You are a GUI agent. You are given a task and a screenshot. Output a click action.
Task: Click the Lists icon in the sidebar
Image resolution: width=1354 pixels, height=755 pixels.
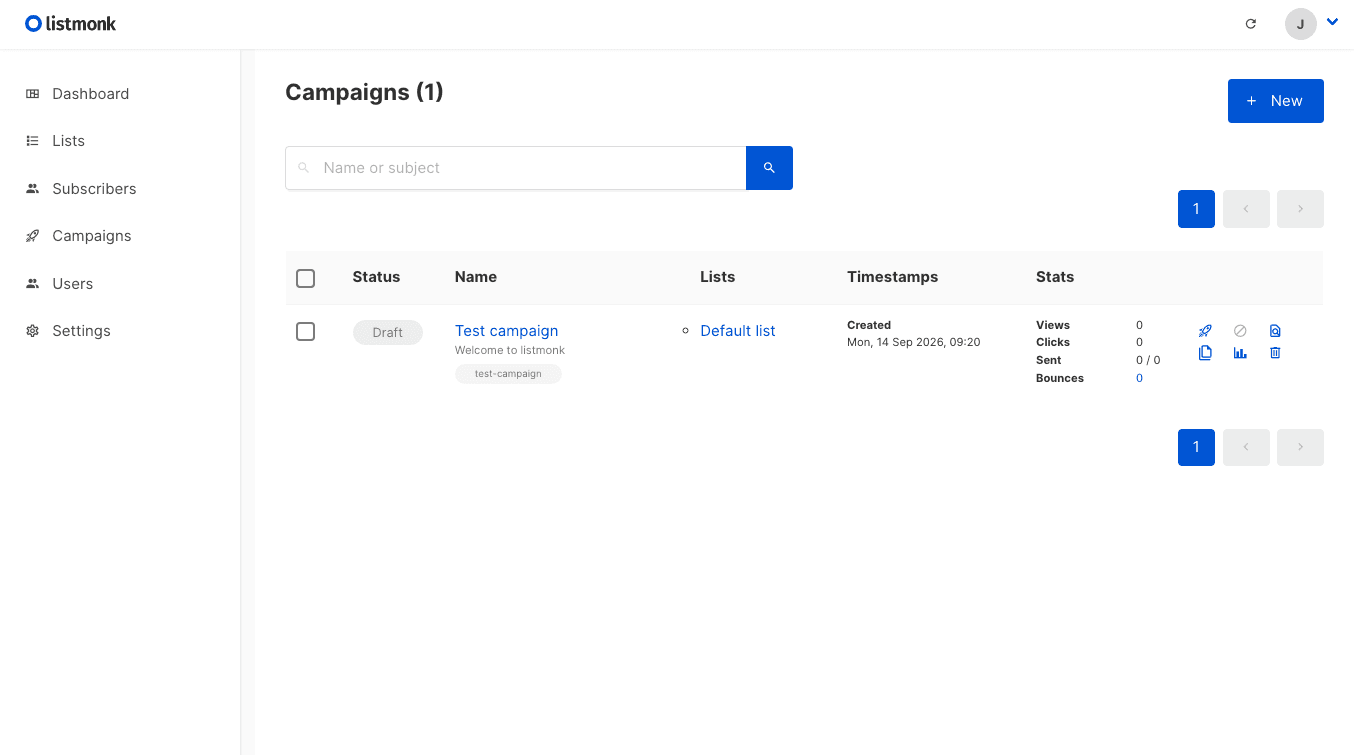pyautogui.click(x=33, y=141)
